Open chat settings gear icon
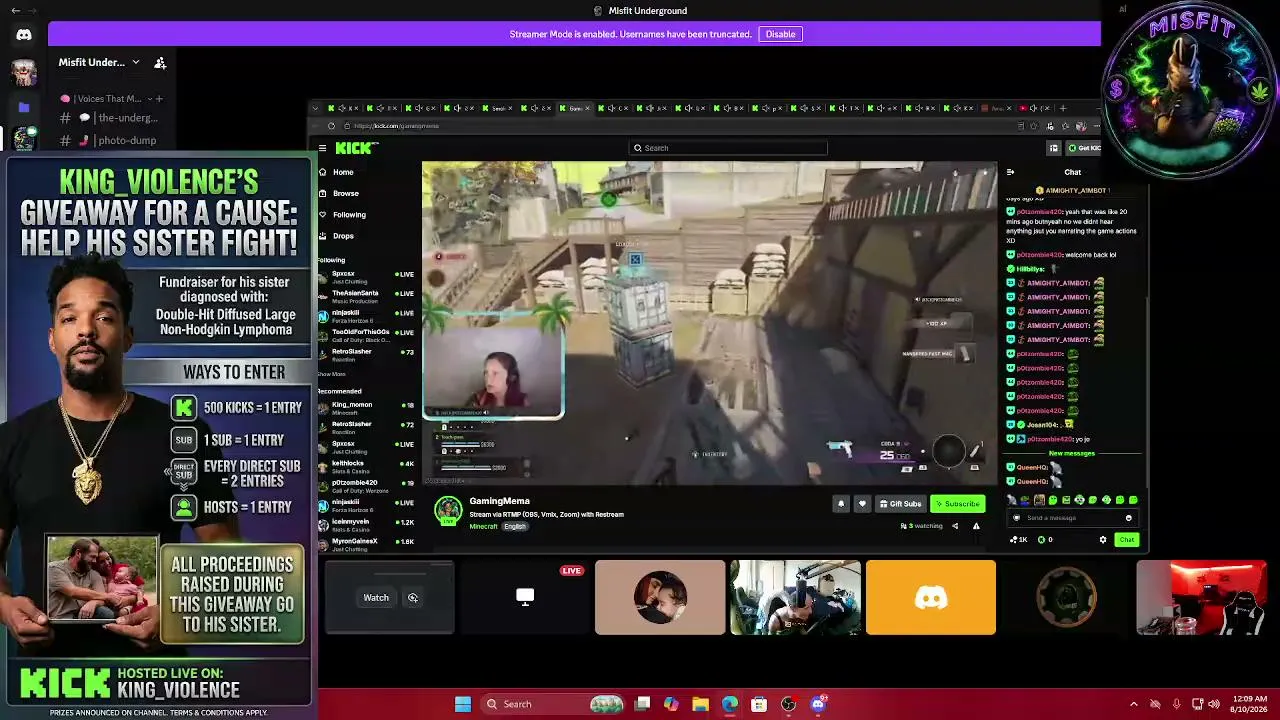This screenshot has height=720, width=1280. click(x=1103, y=540)
